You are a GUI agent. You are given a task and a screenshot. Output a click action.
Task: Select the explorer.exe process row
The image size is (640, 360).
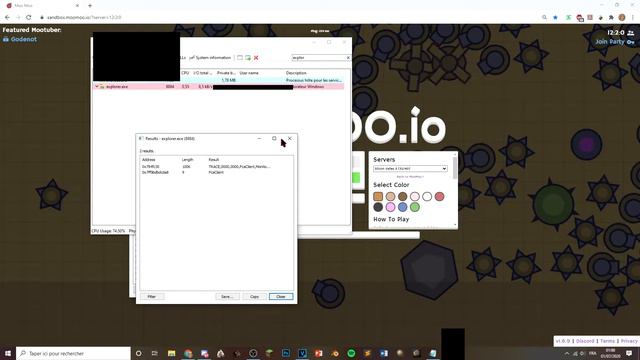[x=218, y=87]
